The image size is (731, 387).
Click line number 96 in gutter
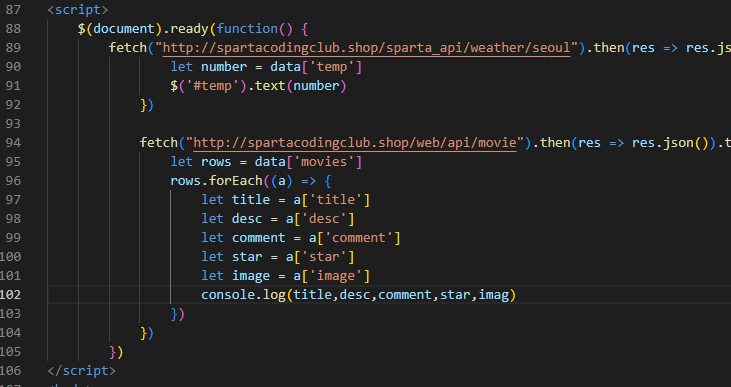13,180
